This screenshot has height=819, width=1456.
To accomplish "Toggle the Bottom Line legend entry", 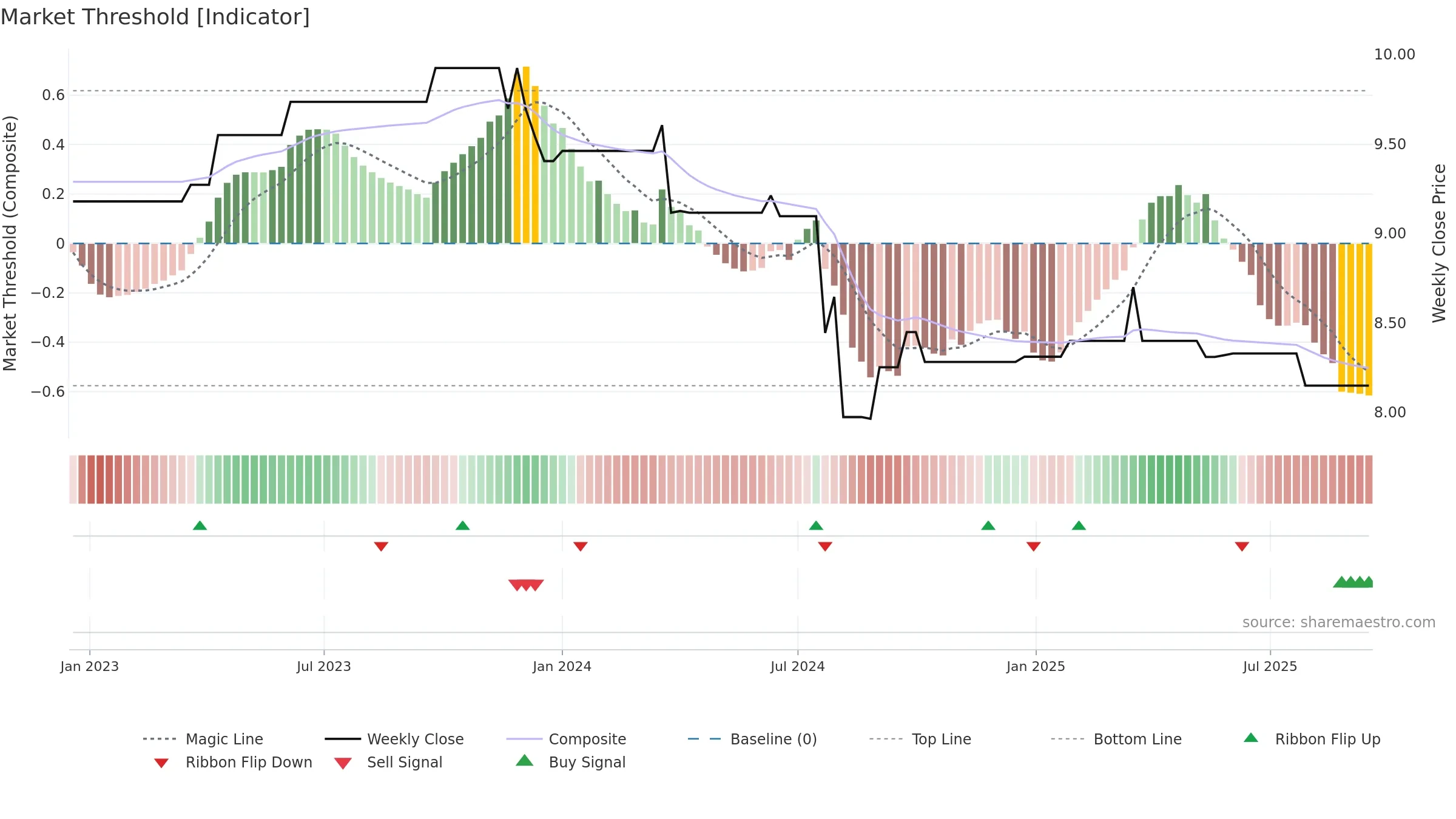I will point(1116,739).
